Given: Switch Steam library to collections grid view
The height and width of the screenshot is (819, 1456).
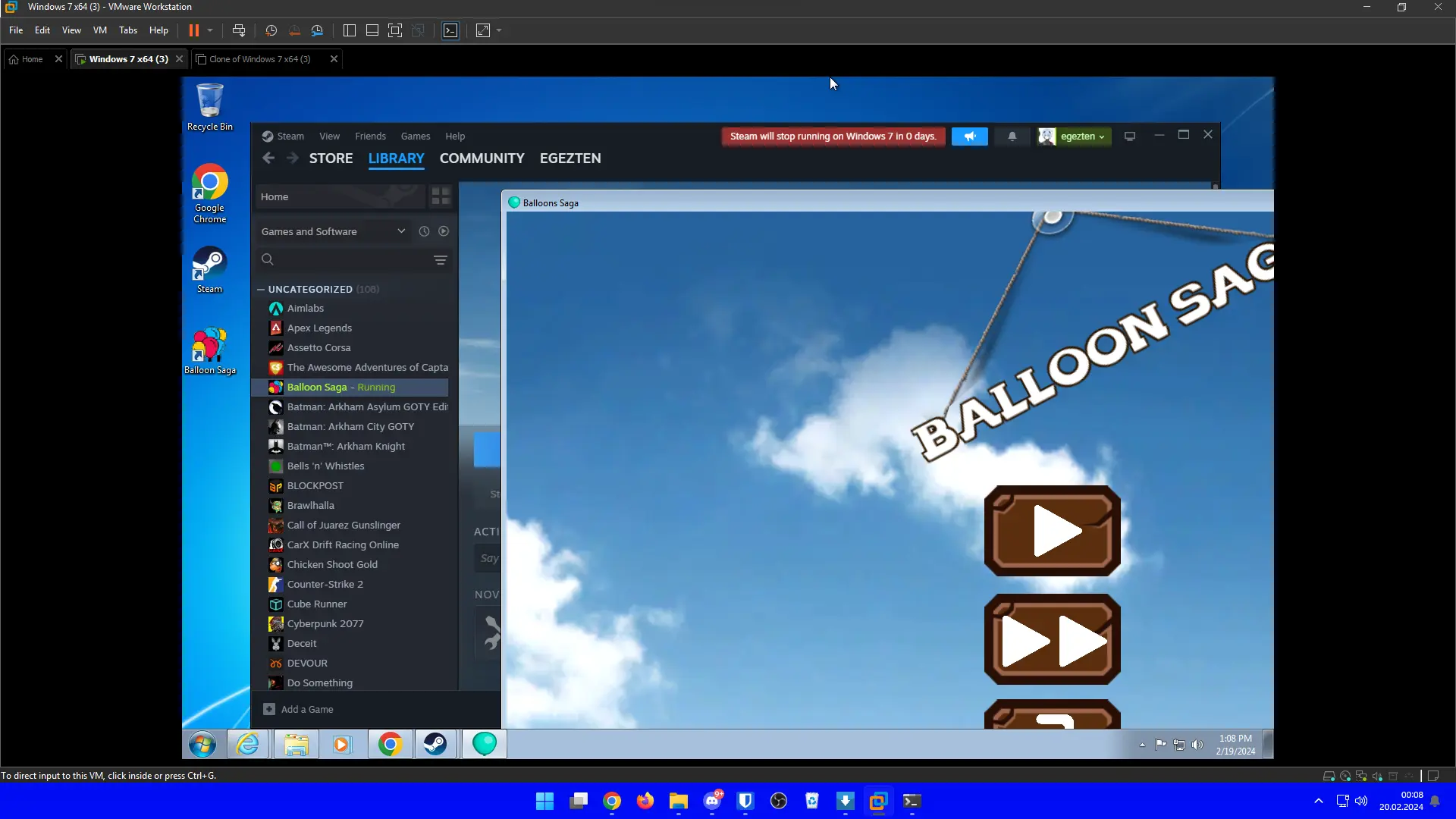Looking at the screenshot, I should (441, 196).
